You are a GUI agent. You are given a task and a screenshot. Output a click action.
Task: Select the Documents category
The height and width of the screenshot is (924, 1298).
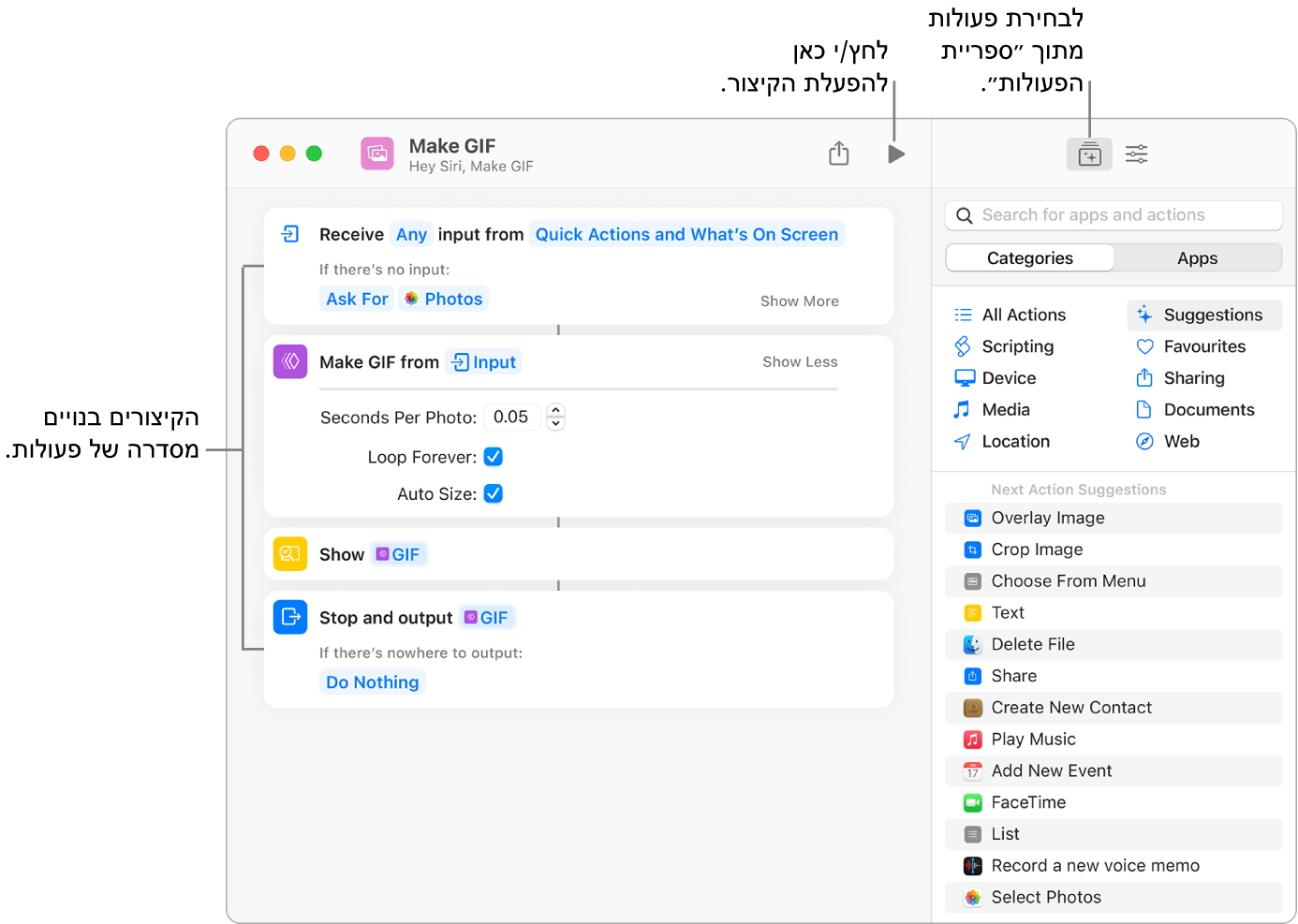pos(1208,409)
